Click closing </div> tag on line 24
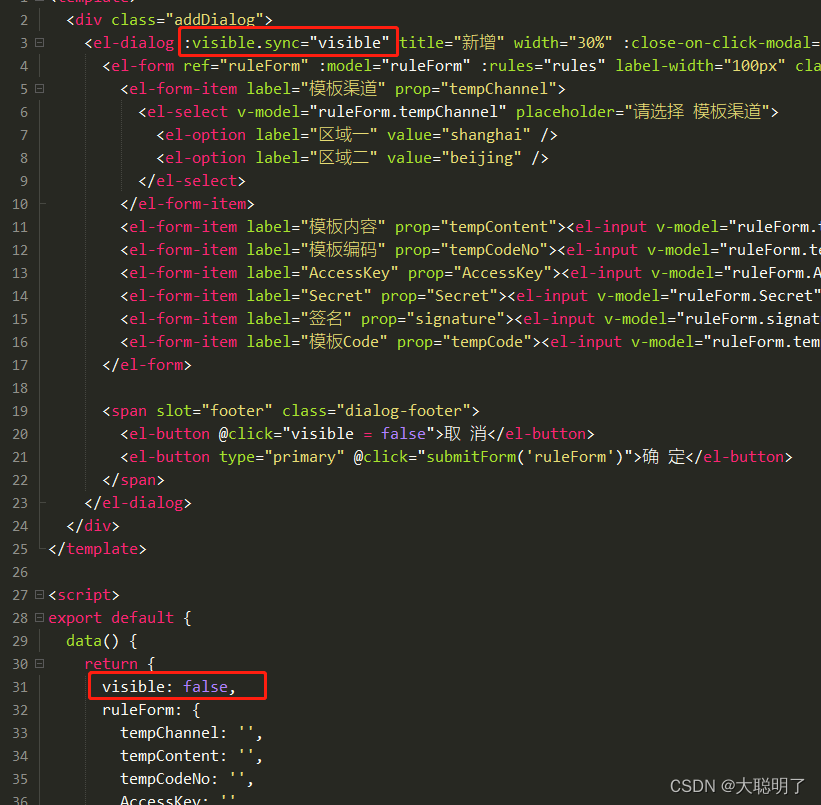 (93, 526)
